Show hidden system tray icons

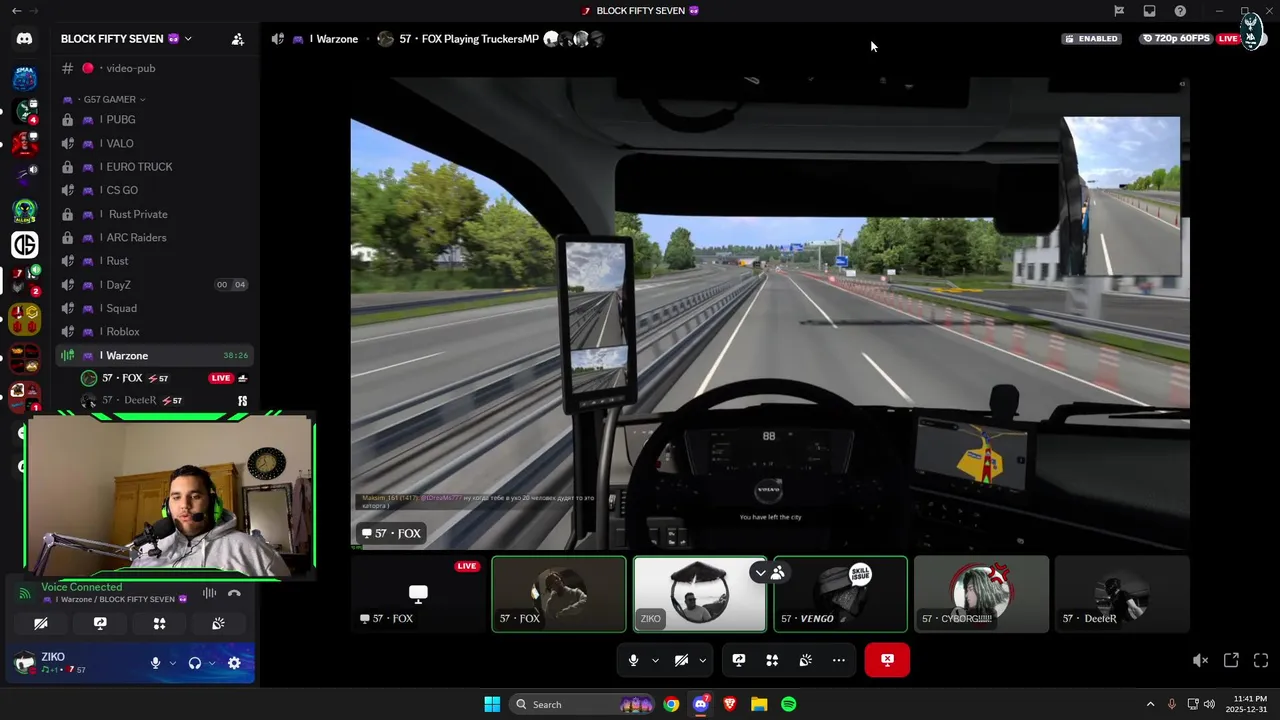(x=1150, y=704)
